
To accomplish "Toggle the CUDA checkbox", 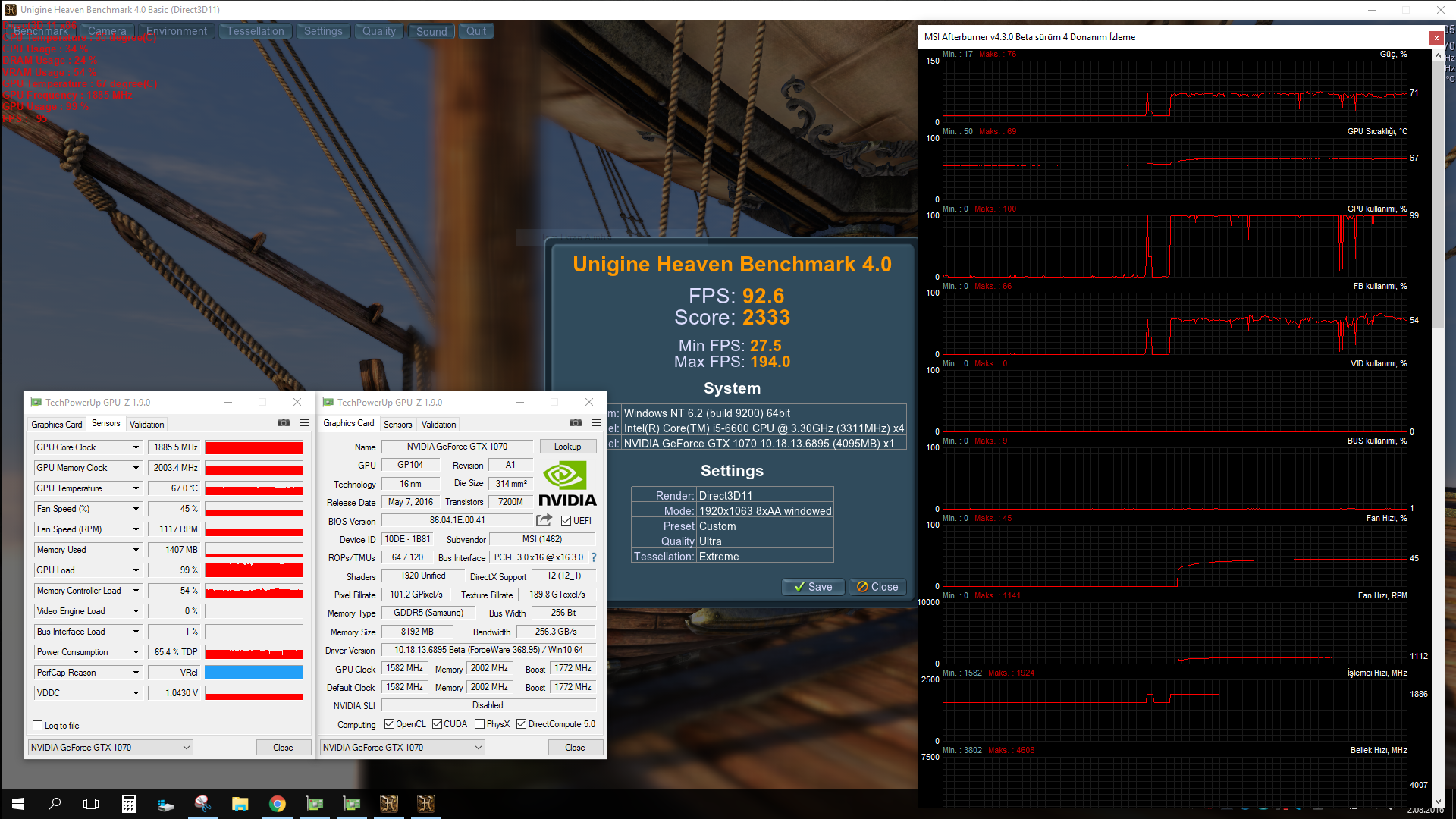I will [x=437, y=724].
